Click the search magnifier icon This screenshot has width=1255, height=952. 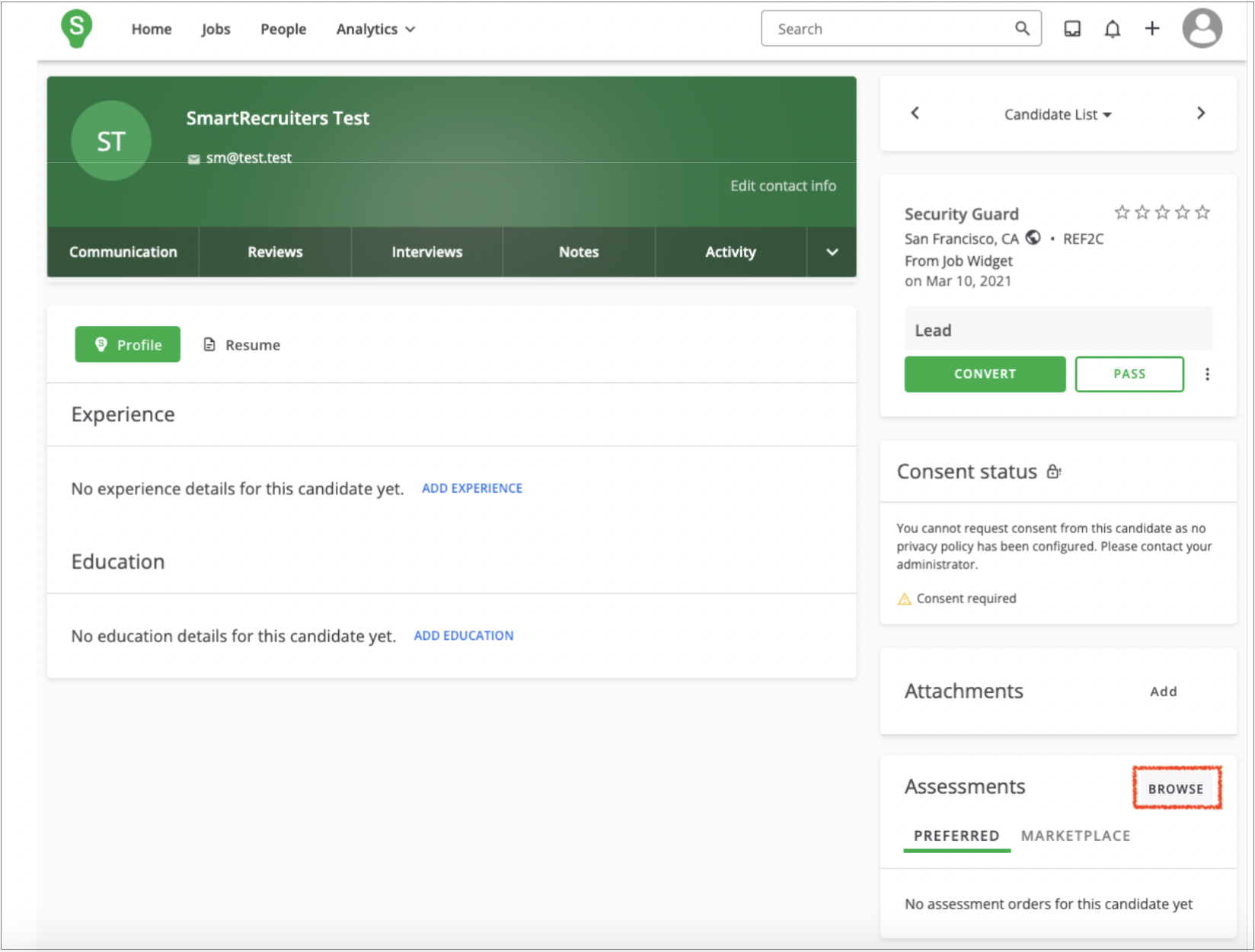(1022, 28)
